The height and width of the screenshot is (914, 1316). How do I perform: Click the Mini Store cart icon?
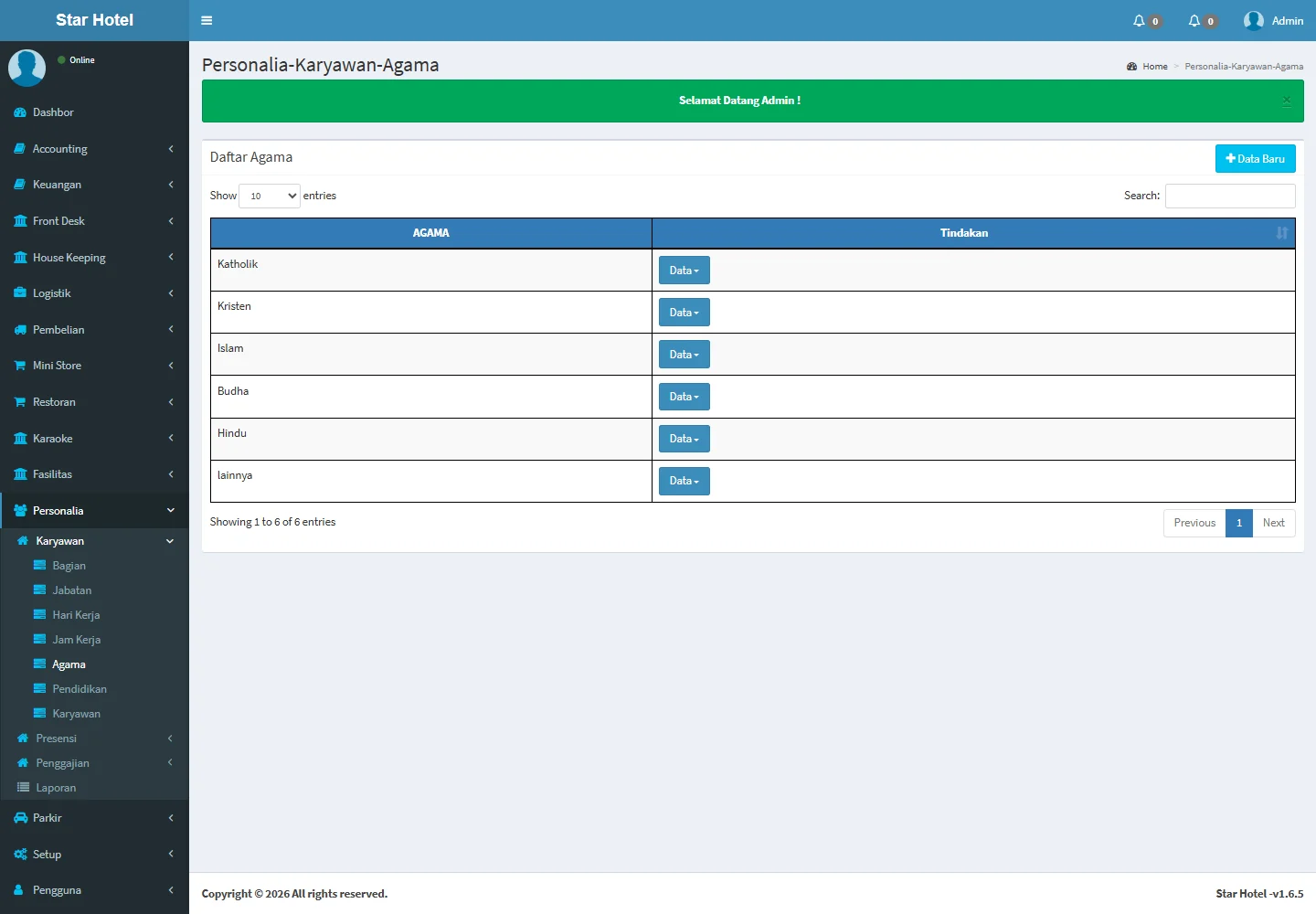click(x=20, y=366)
